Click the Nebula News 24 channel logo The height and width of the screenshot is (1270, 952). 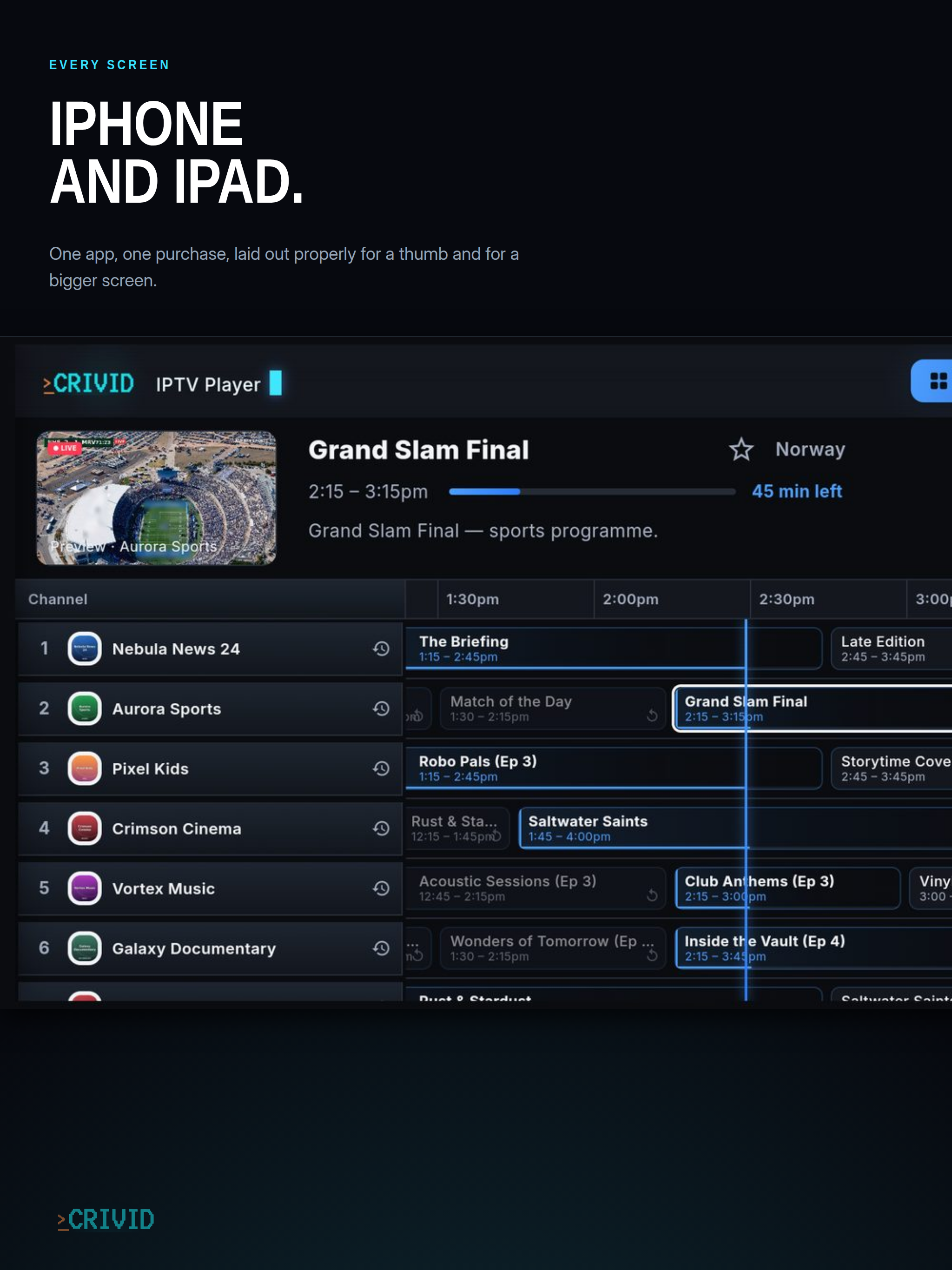(x=85, y=649)
